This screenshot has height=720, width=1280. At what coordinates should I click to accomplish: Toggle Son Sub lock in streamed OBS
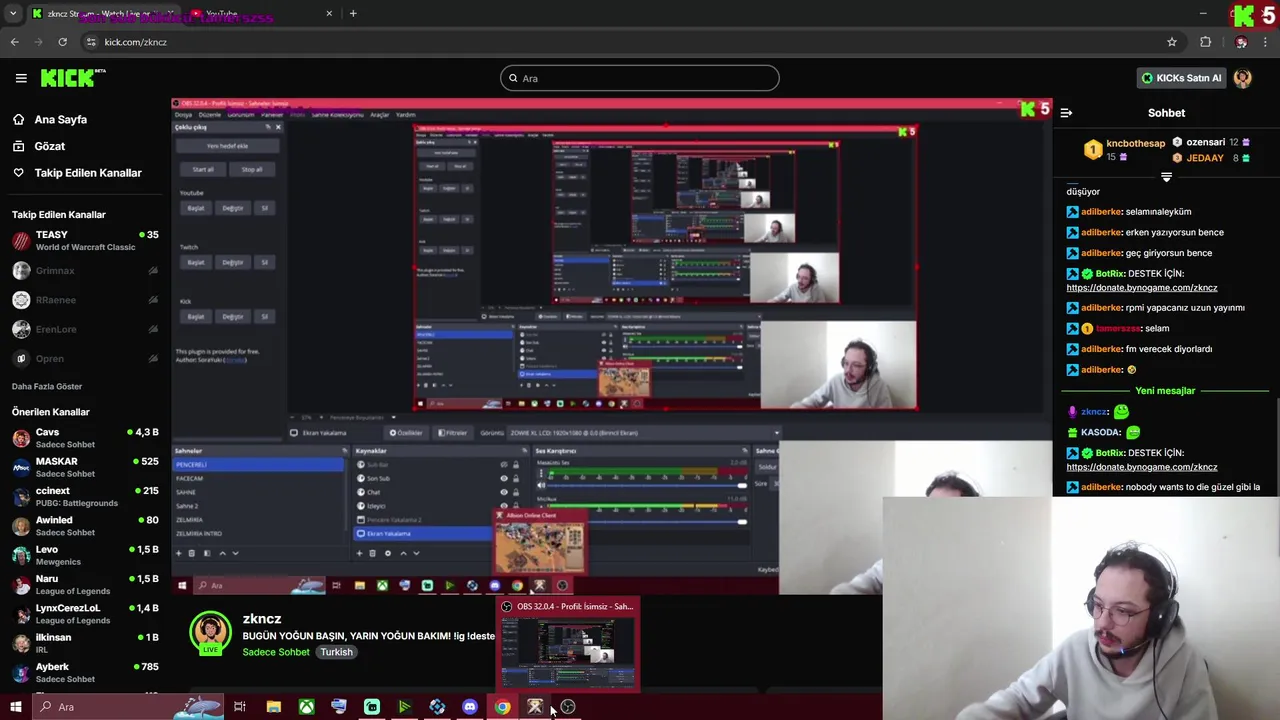[516, 478]
